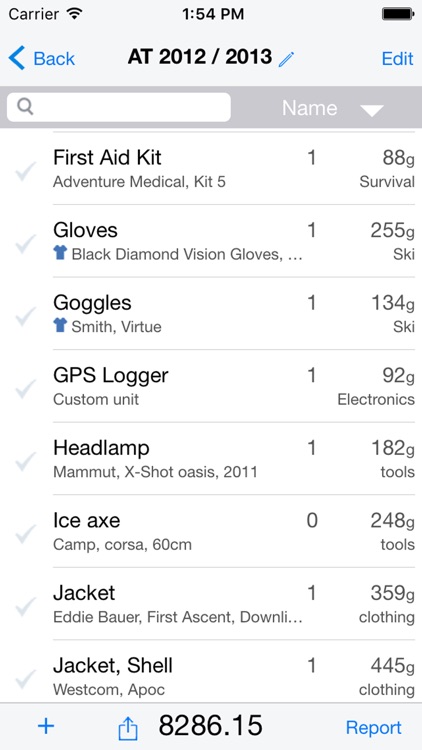Toggle the checkmark for Jacket row

coord(25,607)
